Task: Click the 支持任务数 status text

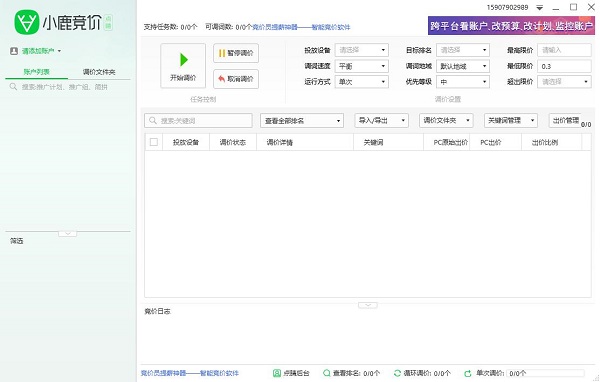Action: 171,27
